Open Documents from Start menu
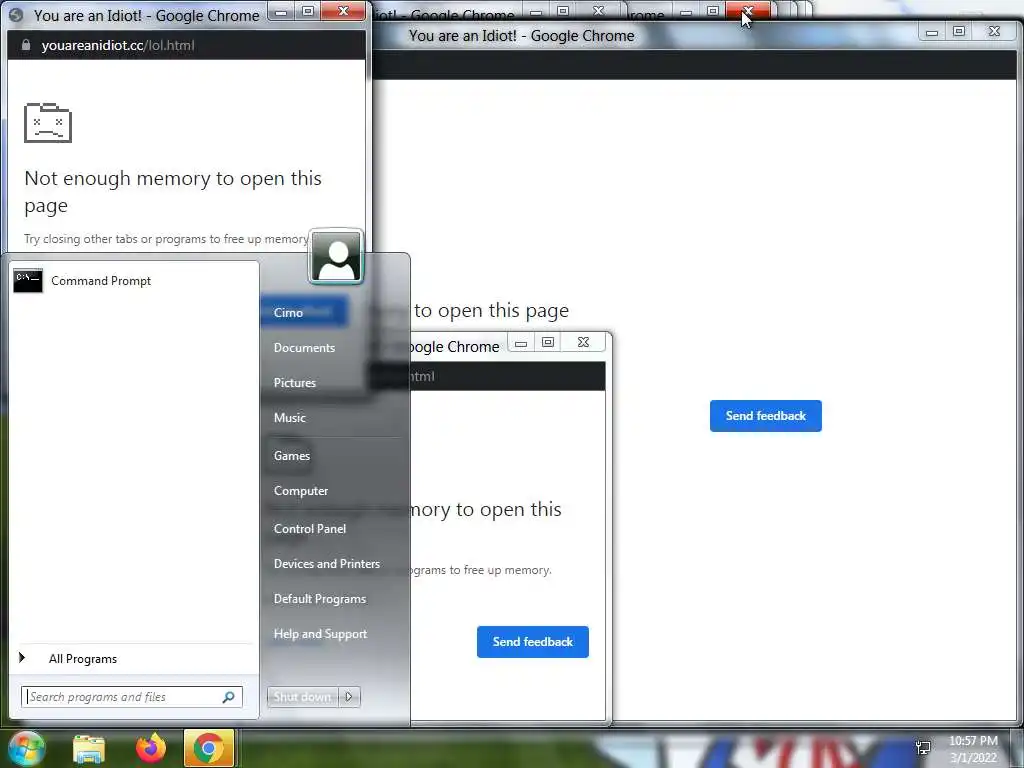This screenshot has width=1024, height=768. [x=304, y=347]
